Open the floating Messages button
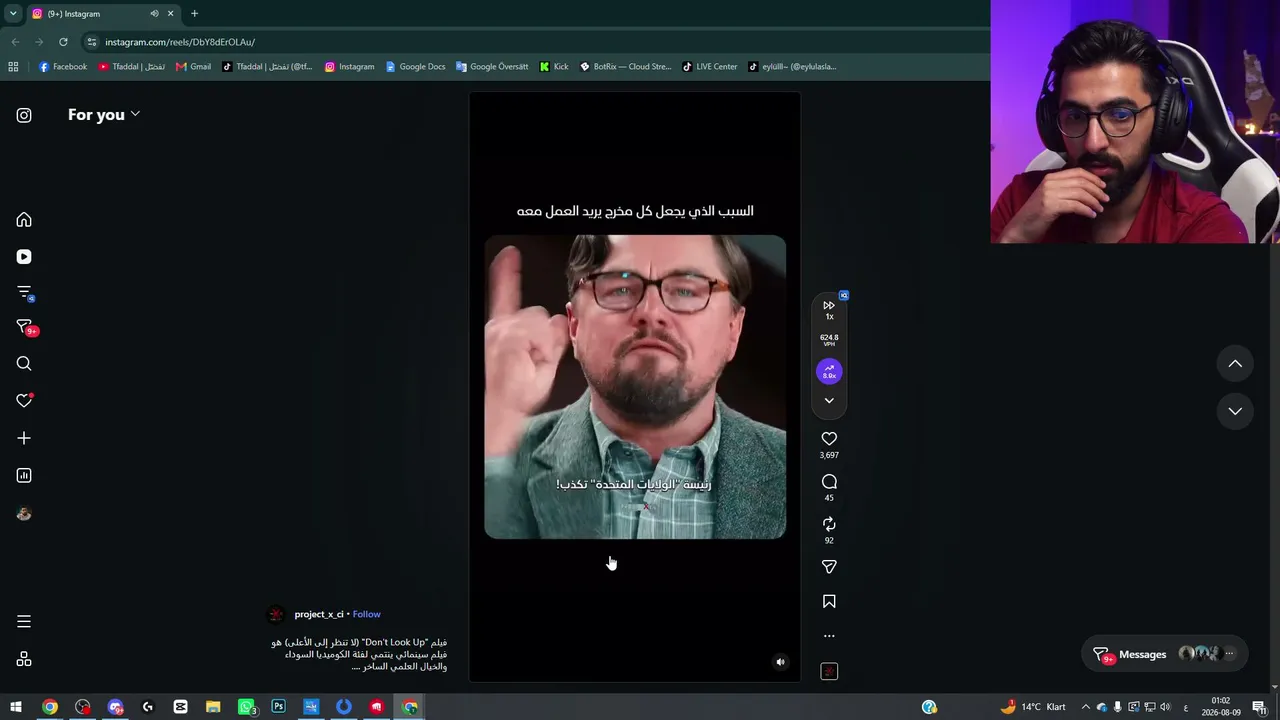The height and width of the screenshot is (720, 1280). pos(1164,654)
